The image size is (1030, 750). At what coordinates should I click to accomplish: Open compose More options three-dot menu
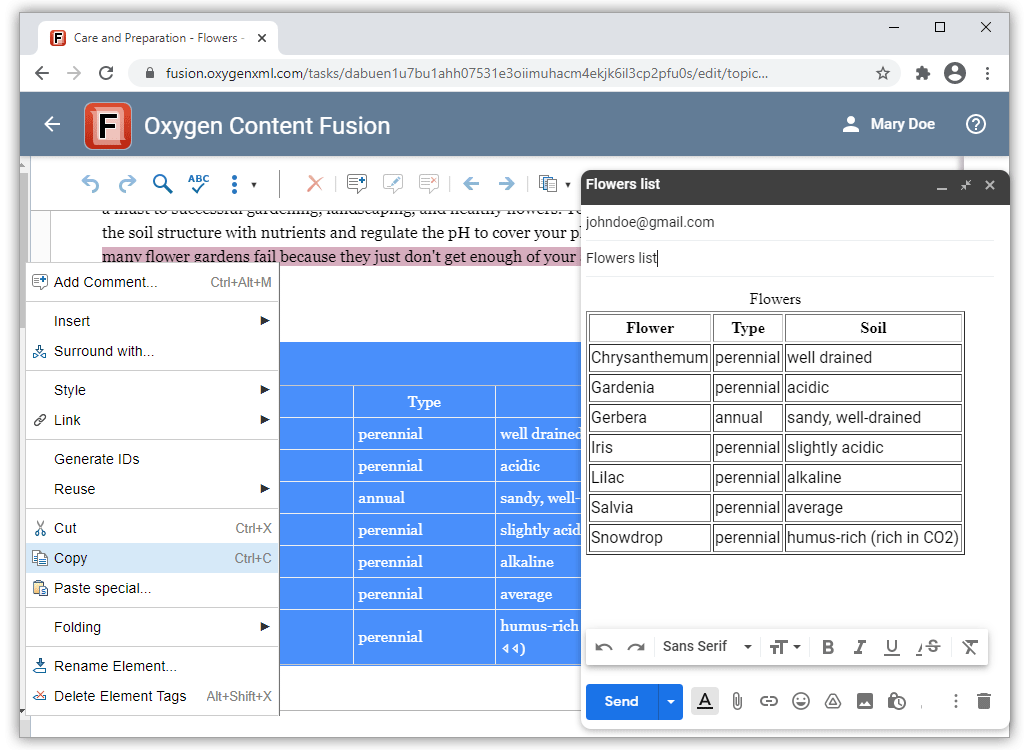[x=956, y=701]
